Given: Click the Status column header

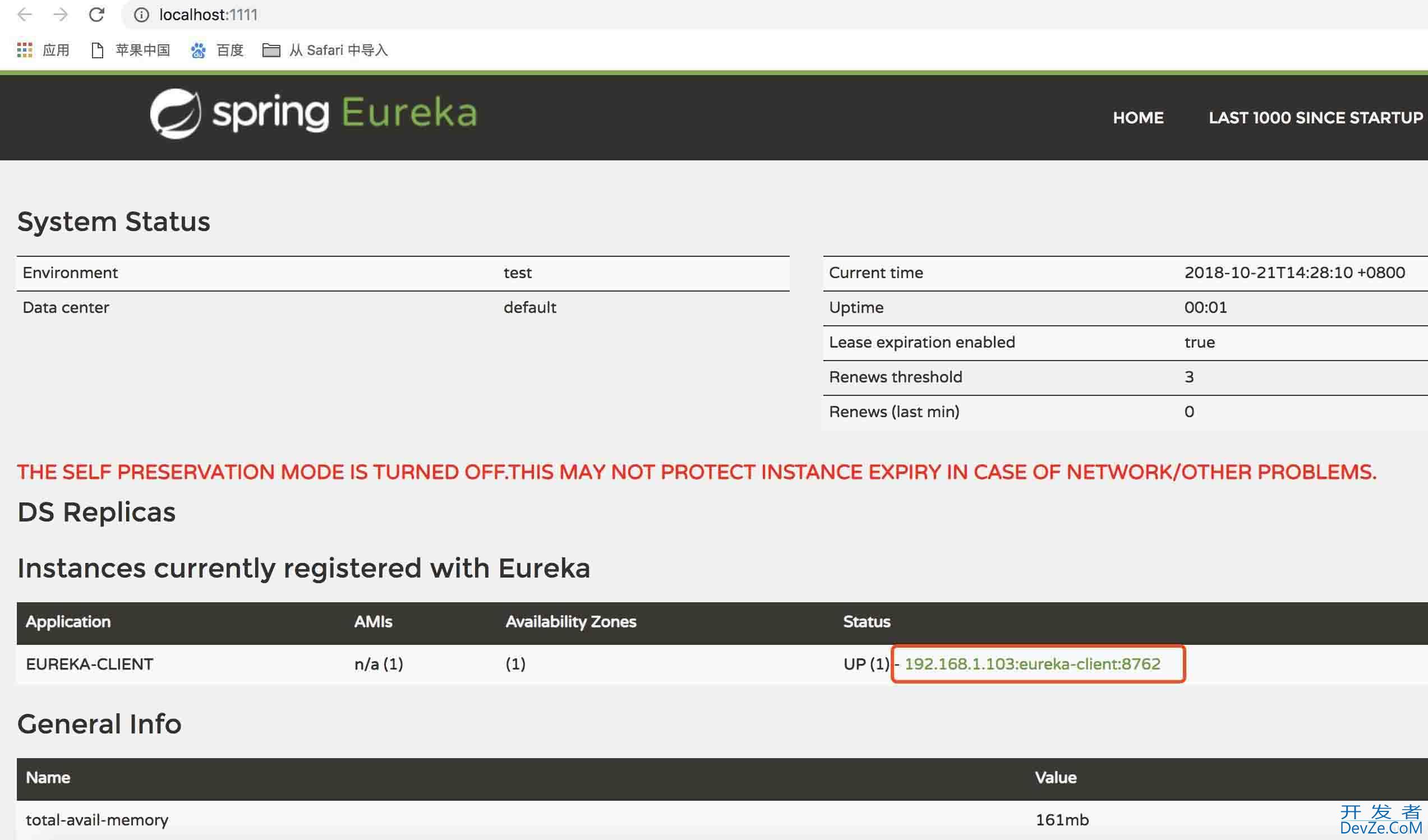Looking at the screenshot, I should (867, 622).
